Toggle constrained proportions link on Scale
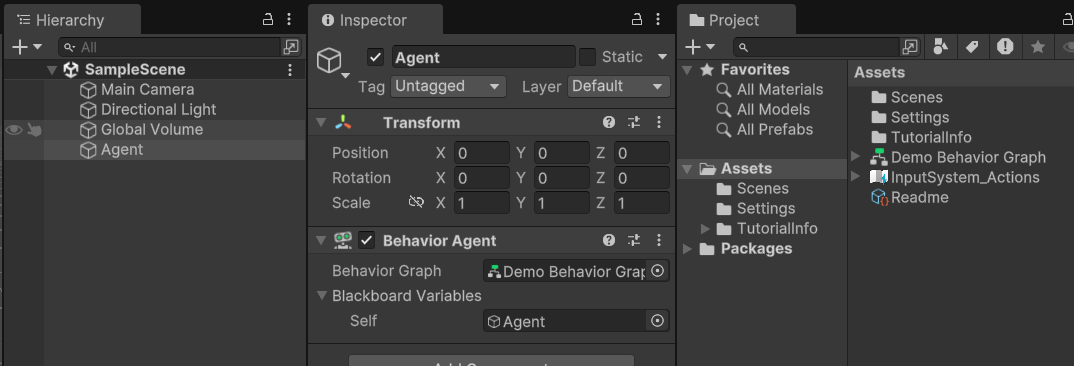 (x=416, y=202)
